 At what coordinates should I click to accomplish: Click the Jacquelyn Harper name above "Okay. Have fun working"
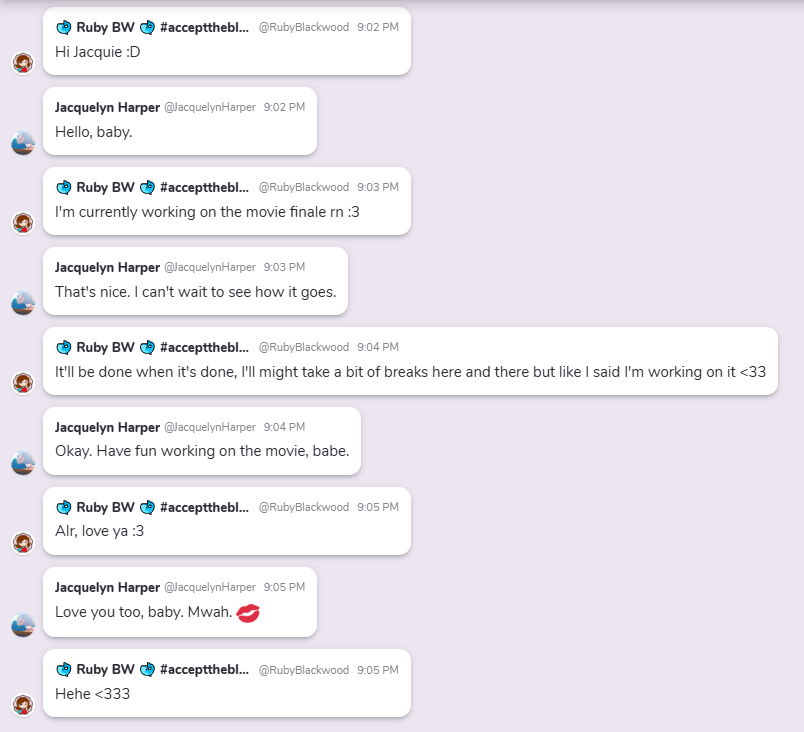(x=107, y=427)
